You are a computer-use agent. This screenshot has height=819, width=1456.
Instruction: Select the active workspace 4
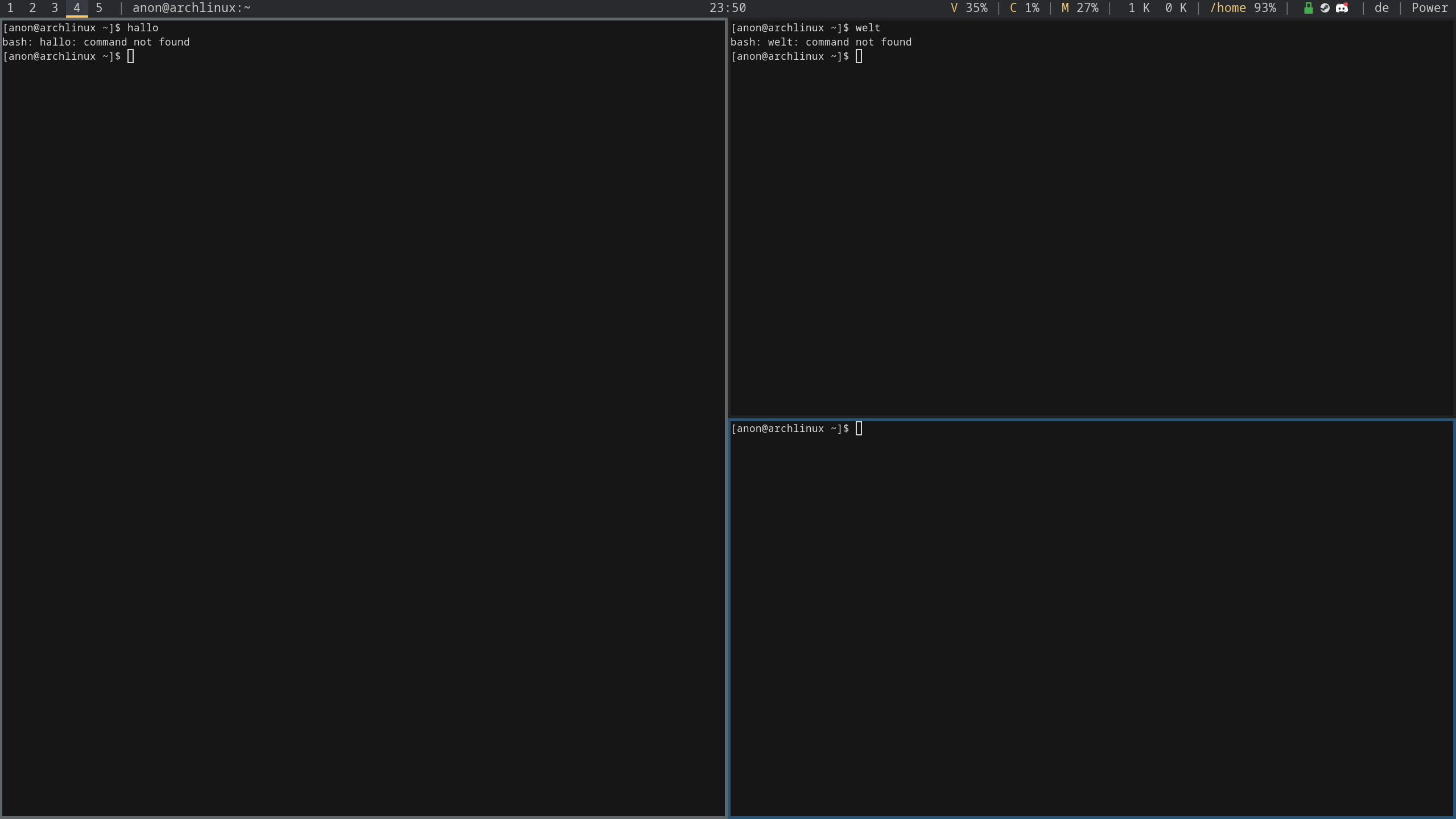77,8
